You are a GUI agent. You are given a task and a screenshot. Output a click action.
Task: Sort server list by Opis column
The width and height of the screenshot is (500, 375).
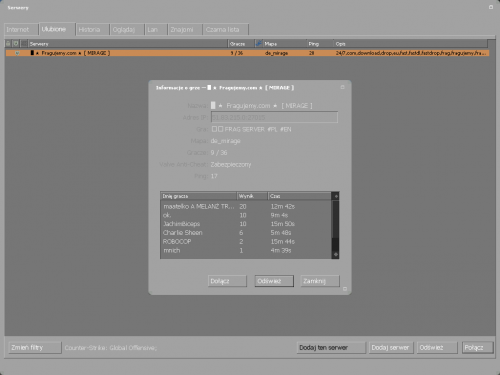coord(410,44)
